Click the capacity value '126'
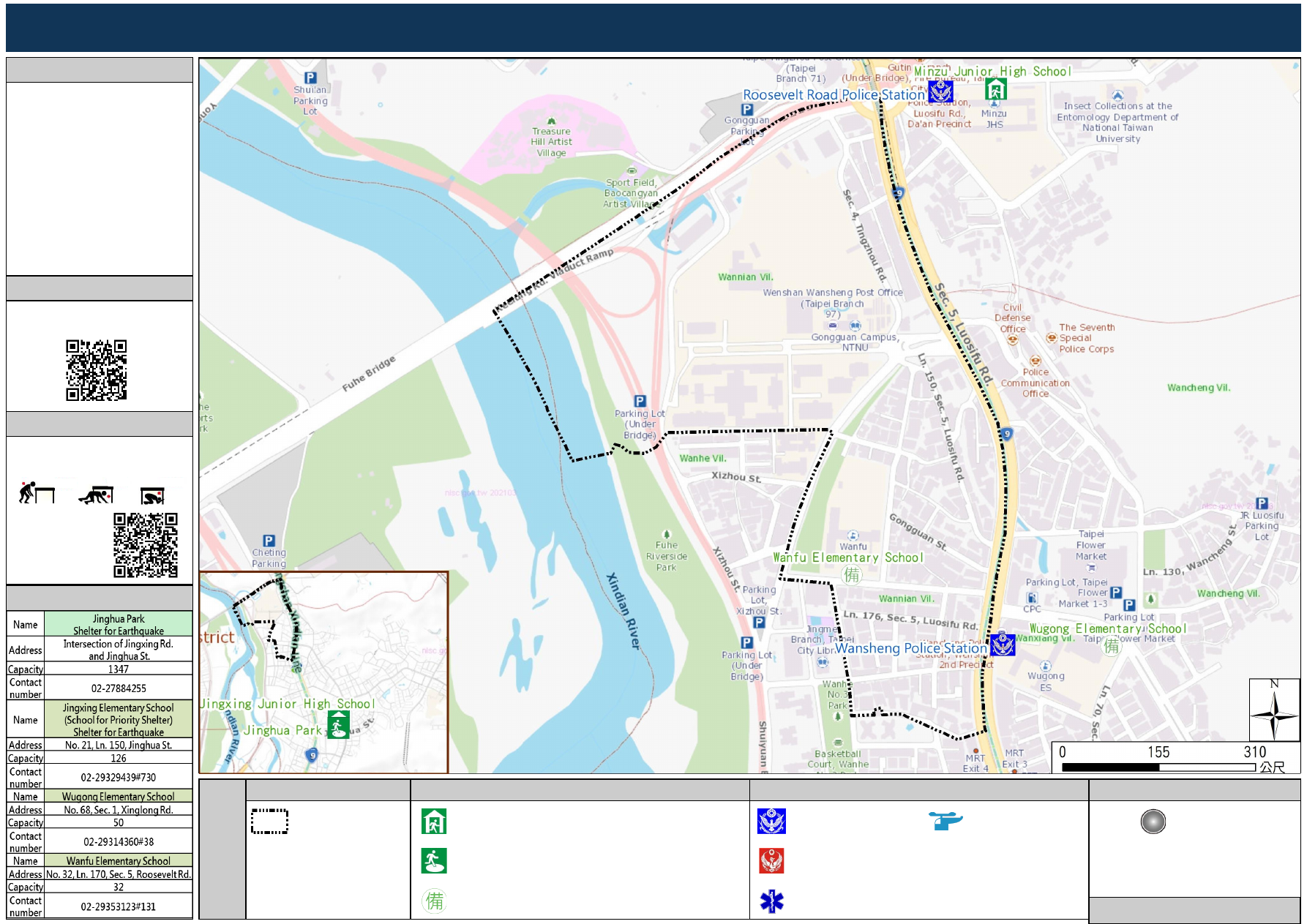Screen dimensions: 1307x924 (119, 758)
